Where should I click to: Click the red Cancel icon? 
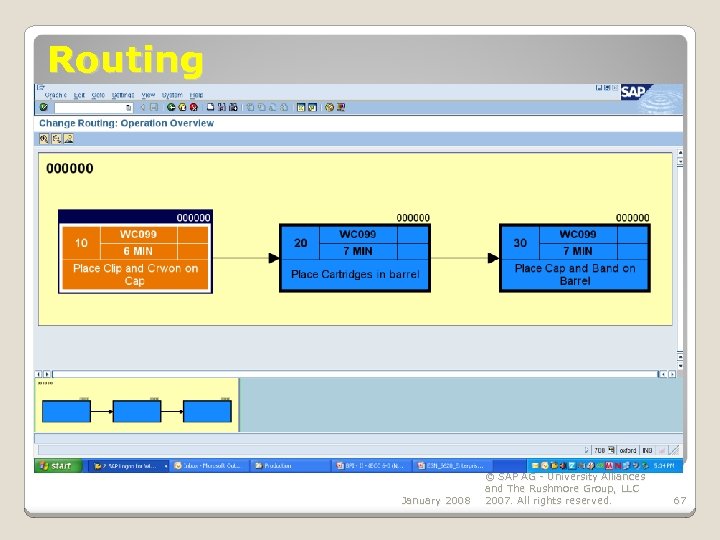pyautogui.click(x=194, y=107)
